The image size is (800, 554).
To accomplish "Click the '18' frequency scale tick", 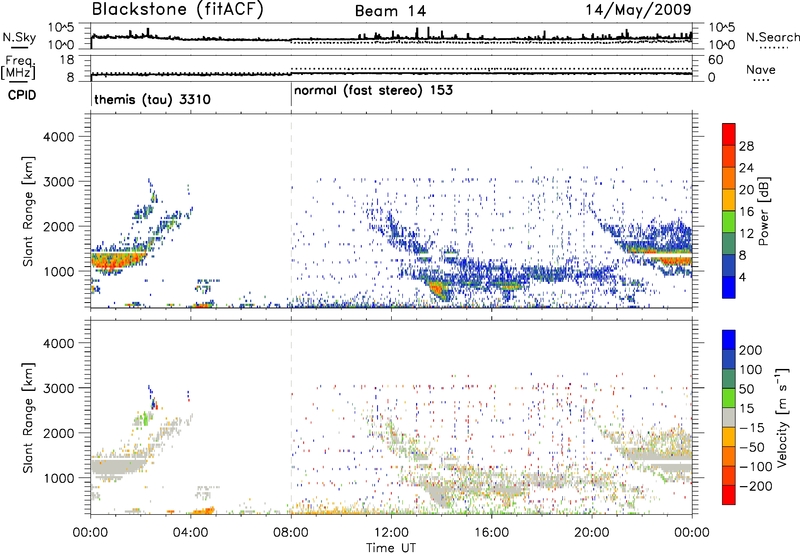I will point(66,60).
